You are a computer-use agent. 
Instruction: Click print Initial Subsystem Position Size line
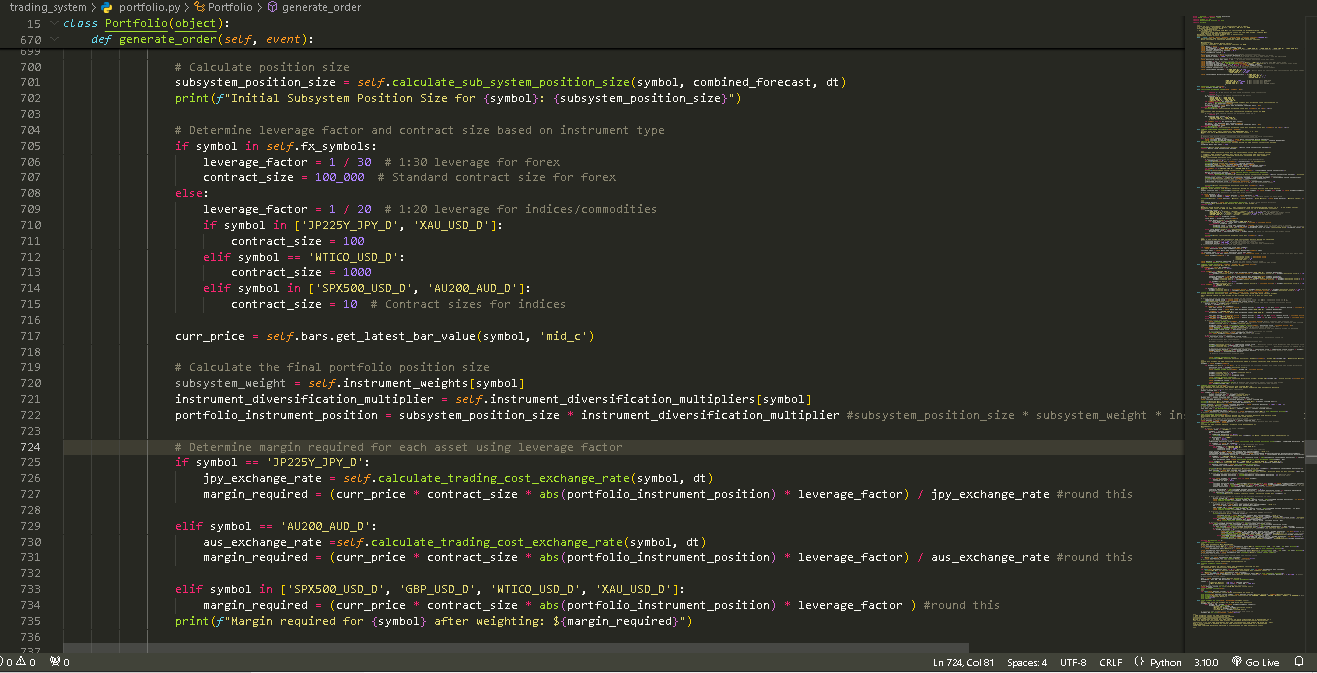coord(458,98)
